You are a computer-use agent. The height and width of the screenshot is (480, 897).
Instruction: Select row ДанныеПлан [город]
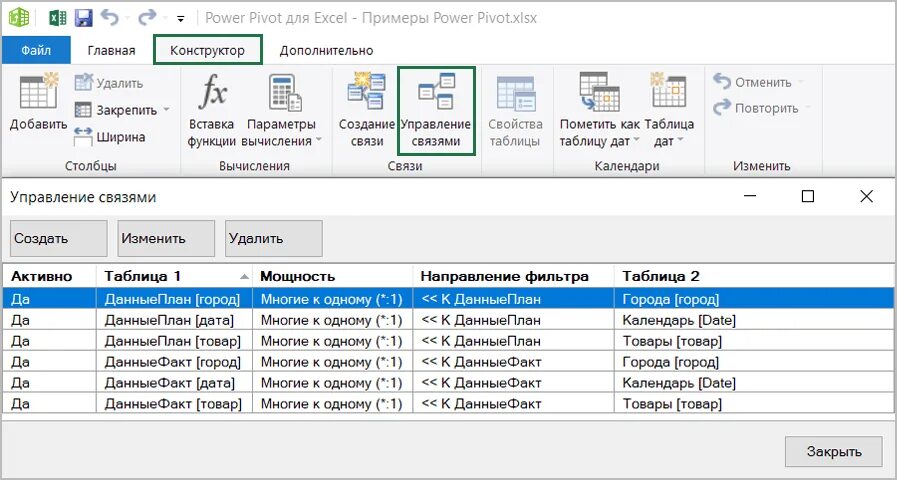pos(448,299)
